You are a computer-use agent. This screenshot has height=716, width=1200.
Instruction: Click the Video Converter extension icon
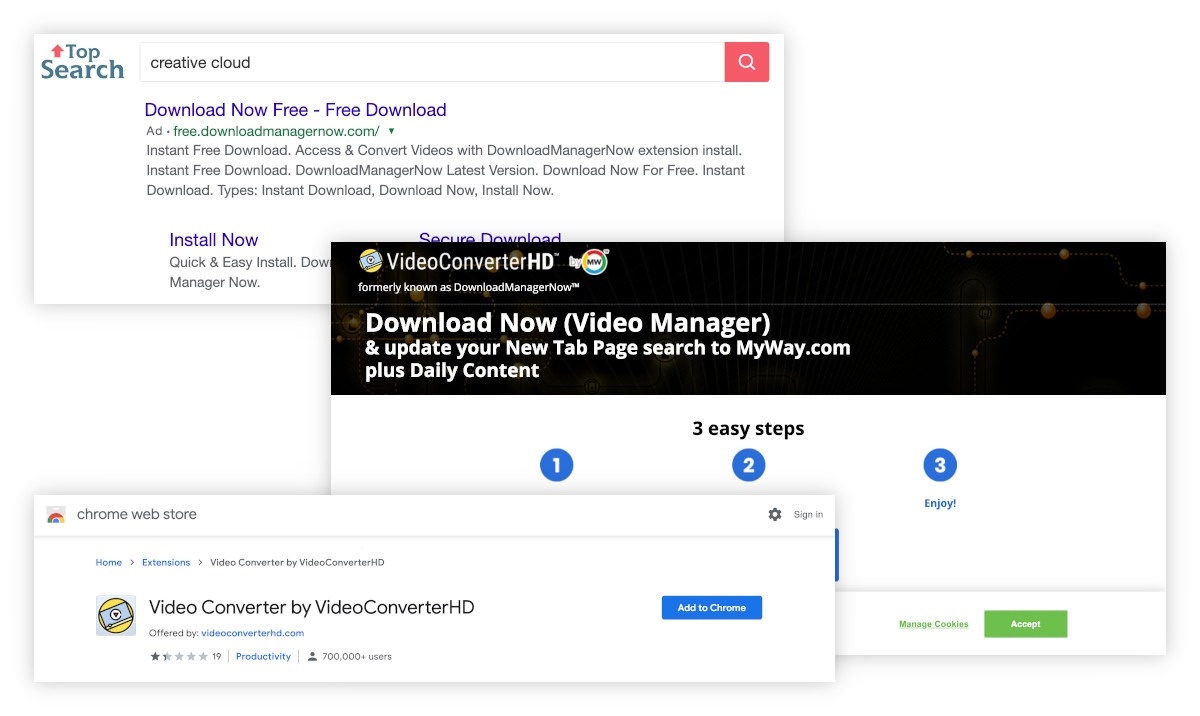click(115, 615)
